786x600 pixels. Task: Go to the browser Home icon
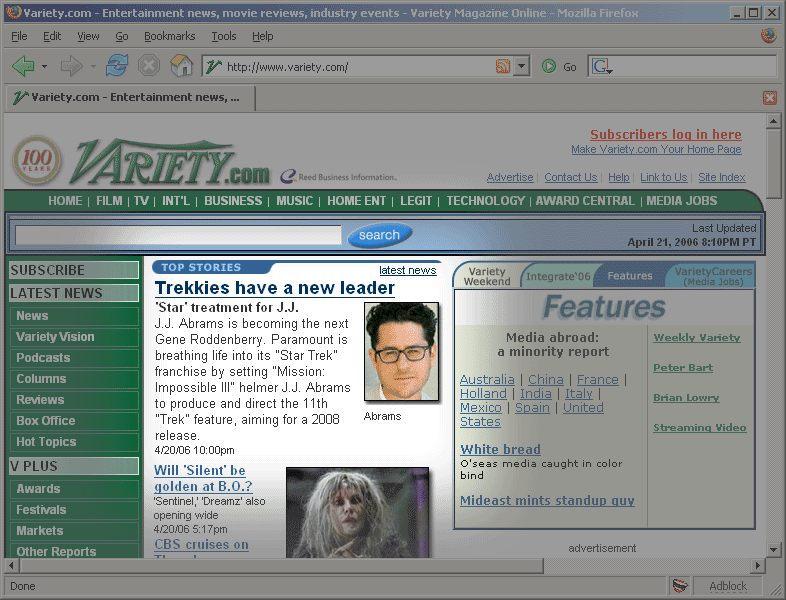tap(181, 67)
